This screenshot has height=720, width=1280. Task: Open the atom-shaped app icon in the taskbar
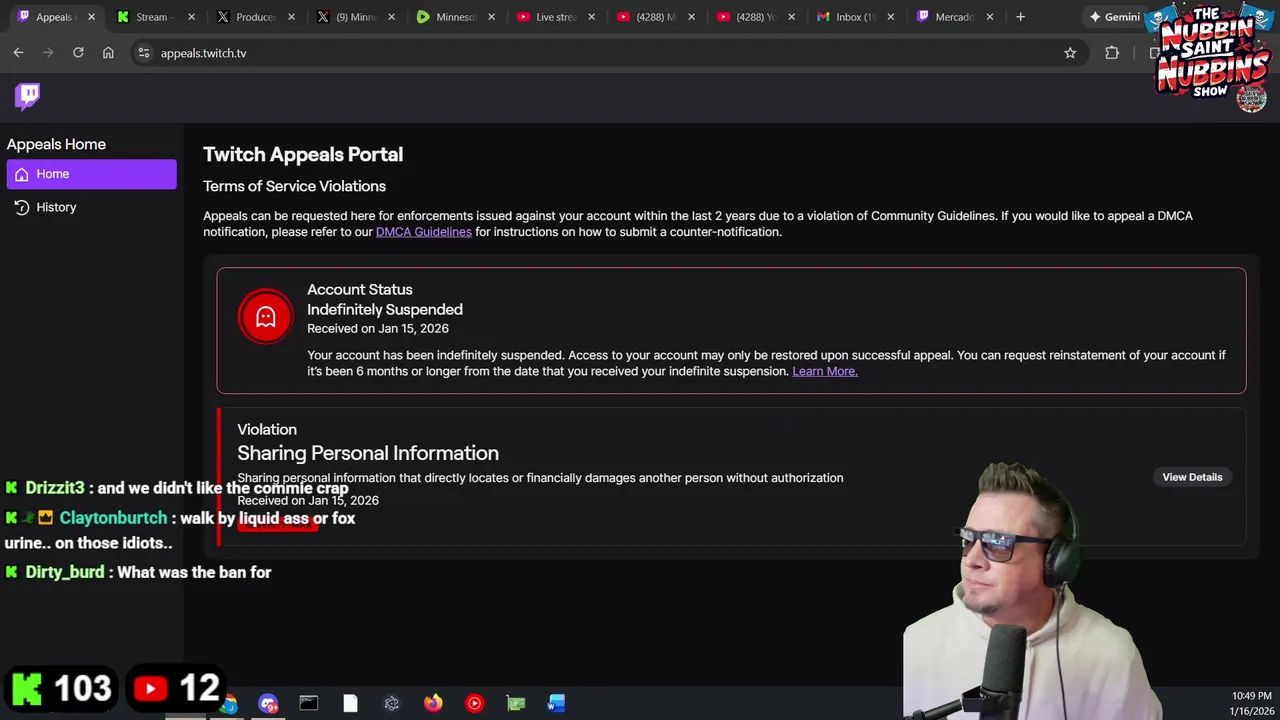(x=392, y=704)
